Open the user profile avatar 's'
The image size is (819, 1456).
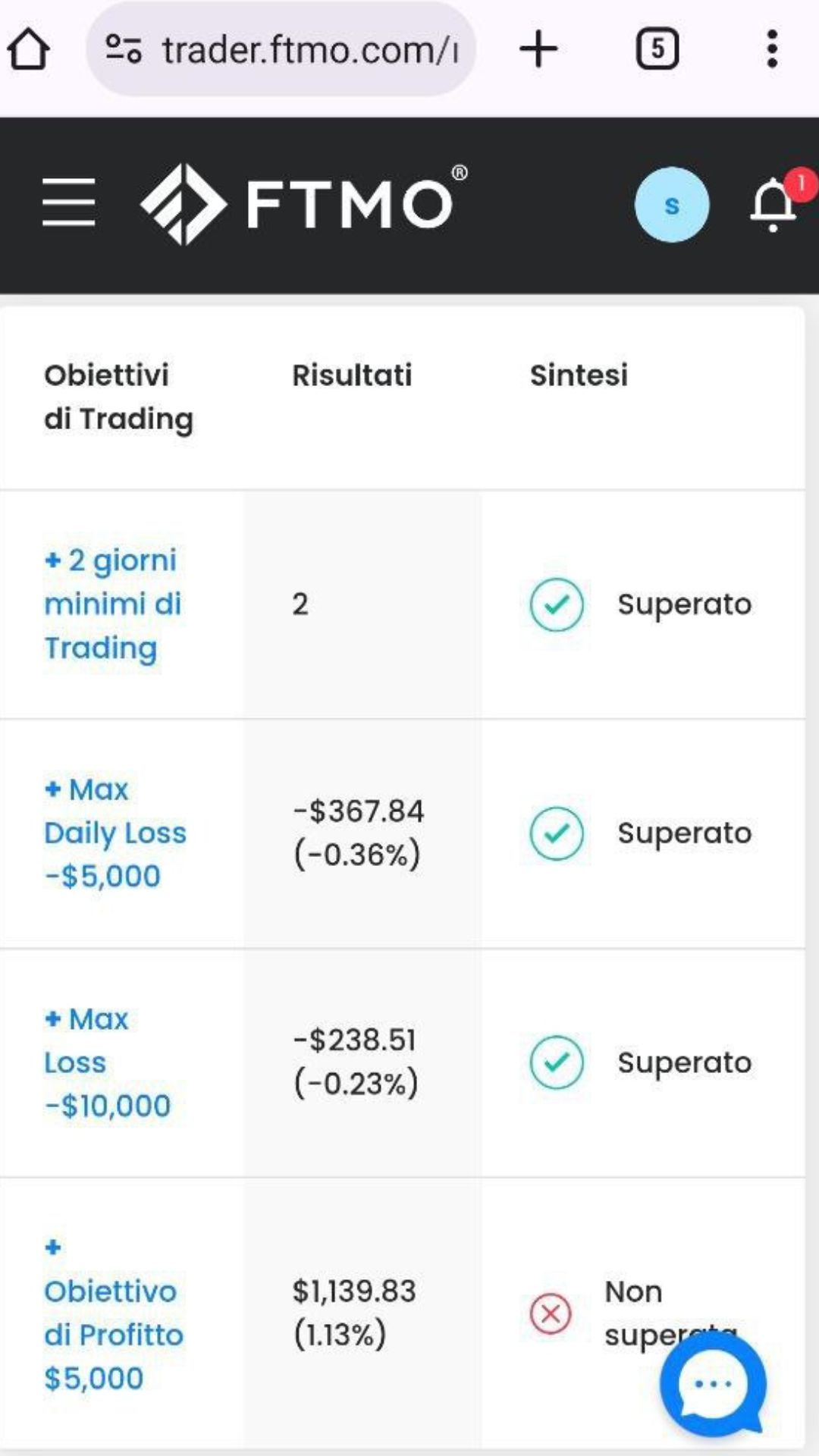pos(672,205)
